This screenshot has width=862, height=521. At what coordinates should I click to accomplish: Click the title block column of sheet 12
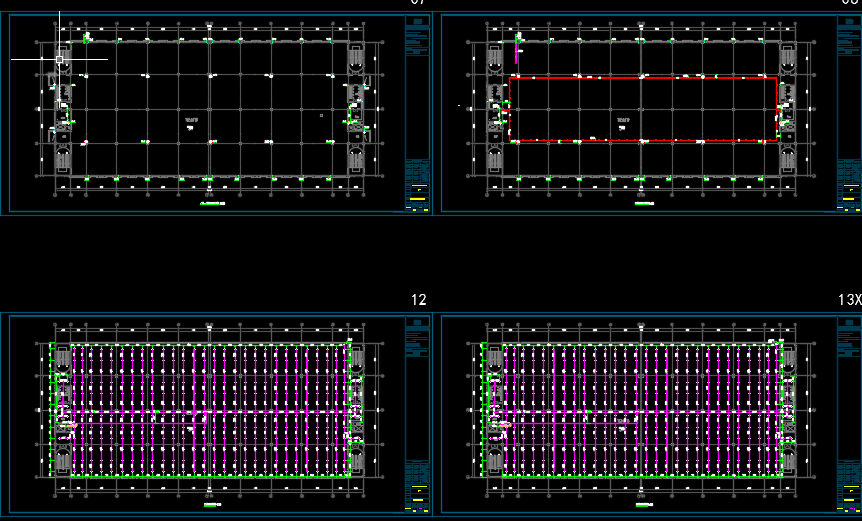[x=418, y=414]
